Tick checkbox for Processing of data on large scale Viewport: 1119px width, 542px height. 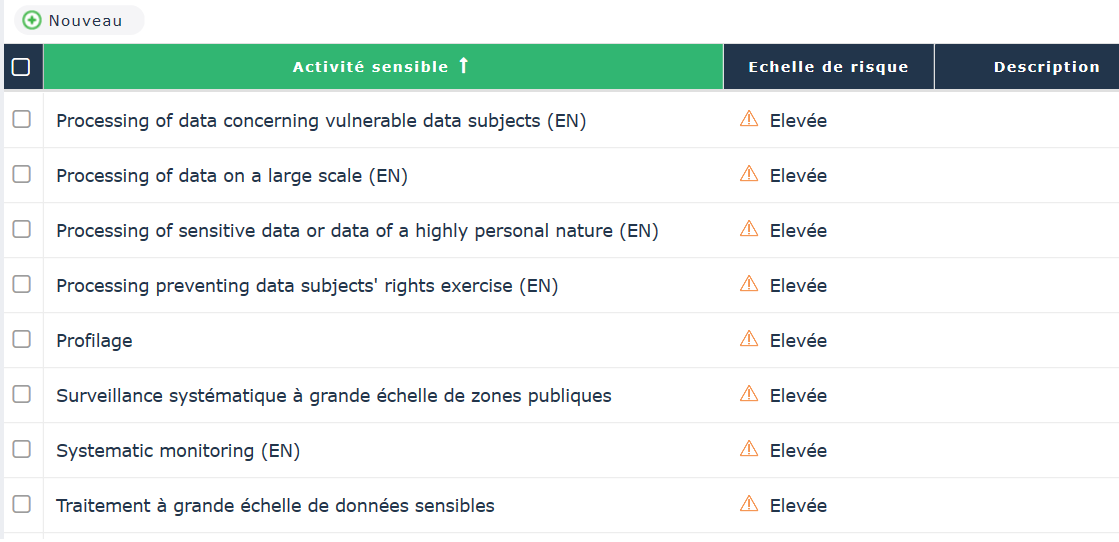point(21,174)
